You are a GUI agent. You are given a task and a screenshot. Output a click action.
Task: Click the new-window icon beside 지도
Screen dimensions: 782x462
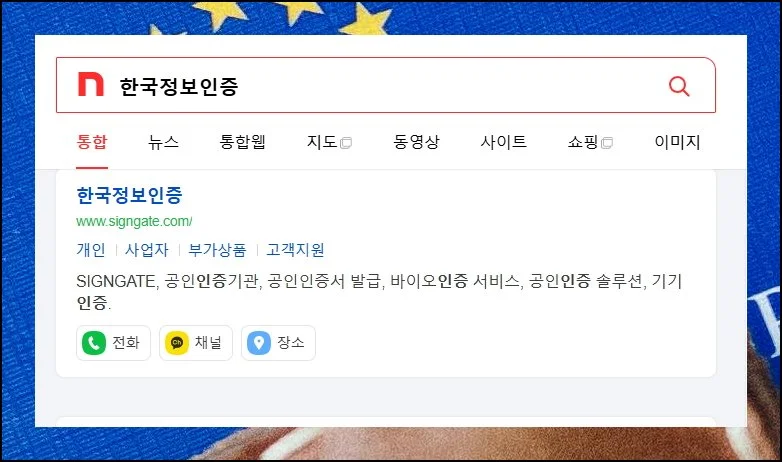pyautogui.click(x=346, y=143)
